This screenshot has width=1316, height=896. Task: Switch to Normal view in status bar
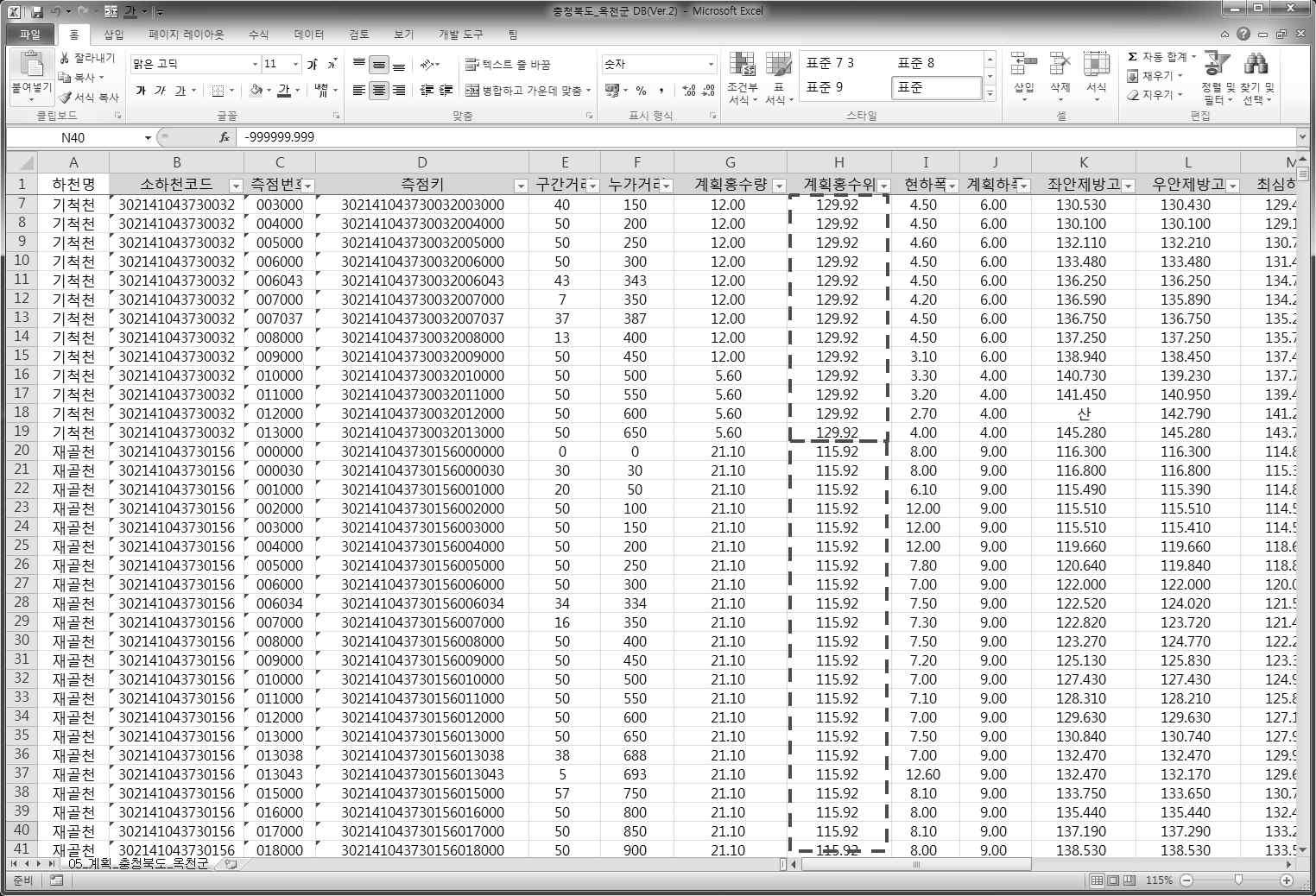click(1097, 880)
